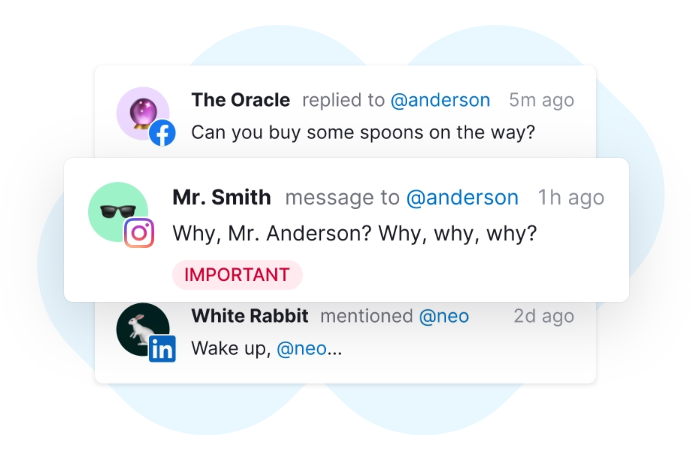Image resolution: width=691 pixels, height=451 pixels.
Task: Select the IMPORTANT tag badge
Action: coord(237,275)
